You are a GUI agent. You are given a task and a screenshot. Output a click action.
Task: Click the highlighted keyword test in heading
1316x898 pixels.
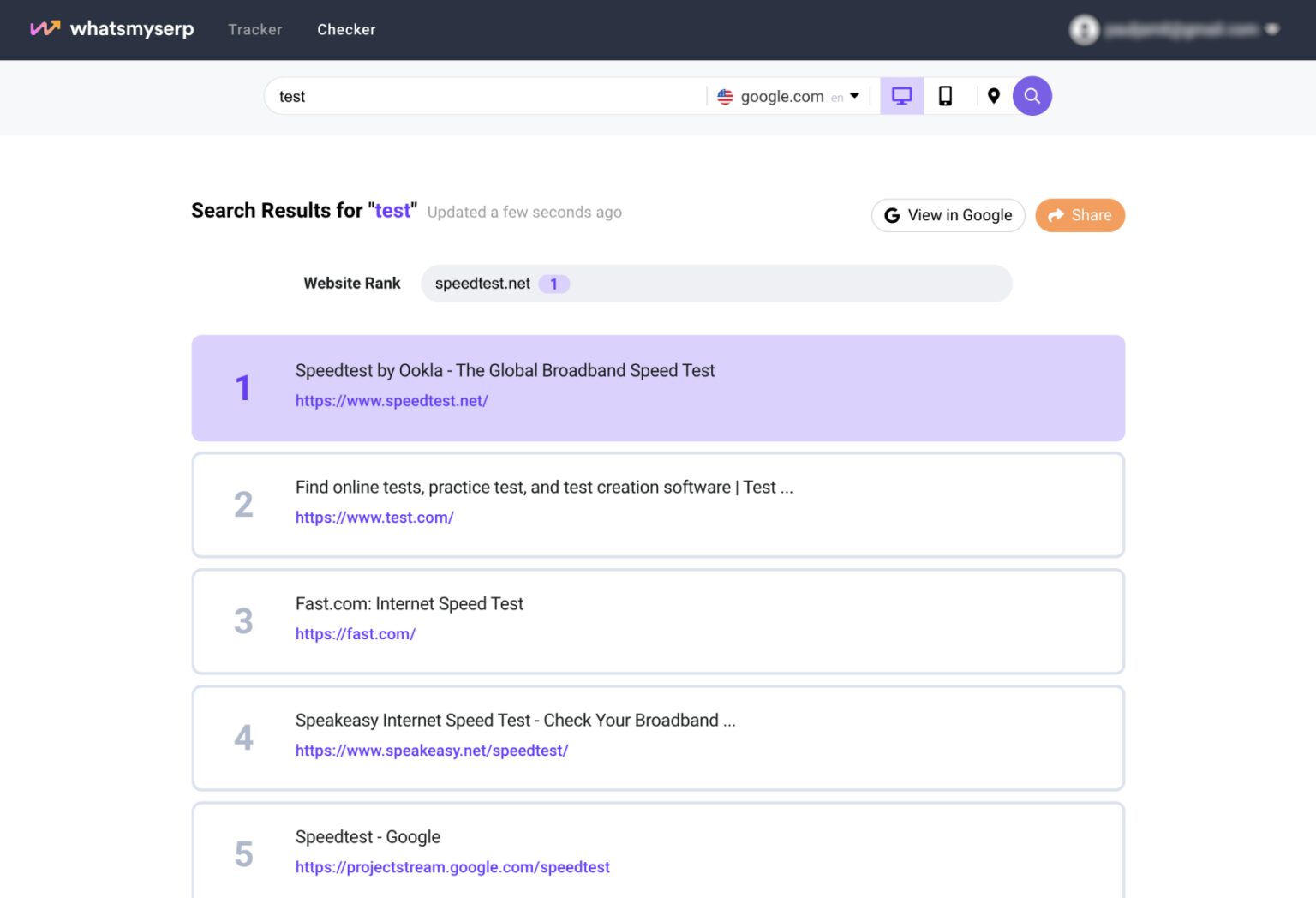tap(392, 211)
